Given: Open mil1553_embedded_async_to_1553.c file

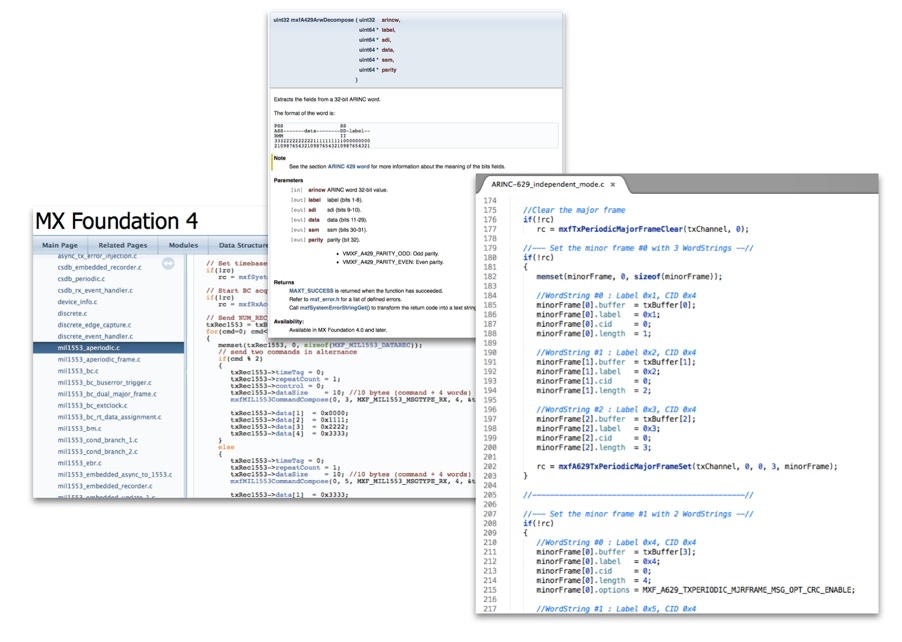Looking at the screenshot, I should tap(114, 475).
